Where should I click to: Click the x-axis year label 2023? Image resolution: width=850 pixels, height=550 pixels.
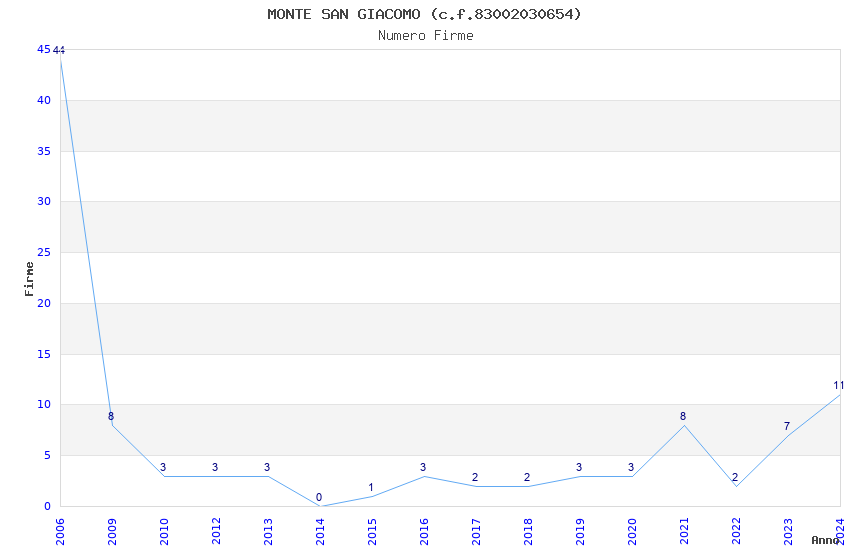(789, 532)
